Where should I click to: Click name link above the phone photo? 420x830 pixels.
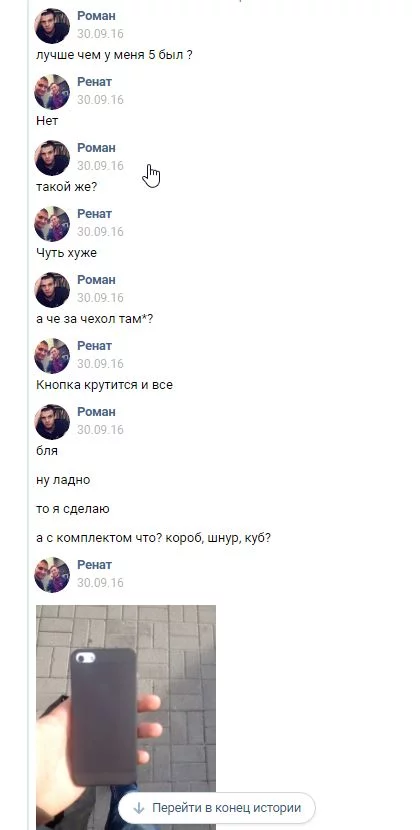(x=95, y=565)
